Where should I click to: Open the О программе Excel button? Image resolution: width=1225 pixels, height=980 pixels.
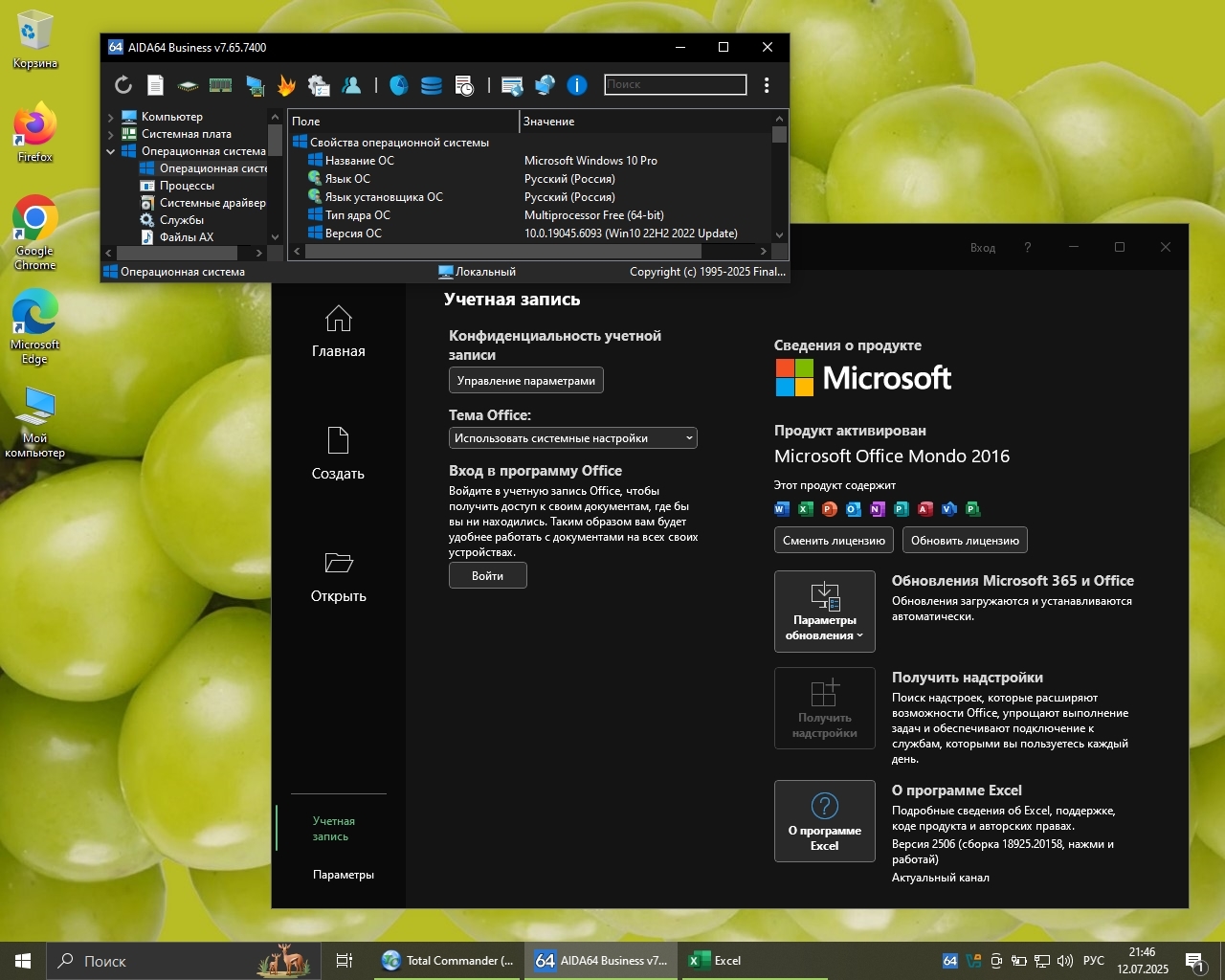point(825,821)
